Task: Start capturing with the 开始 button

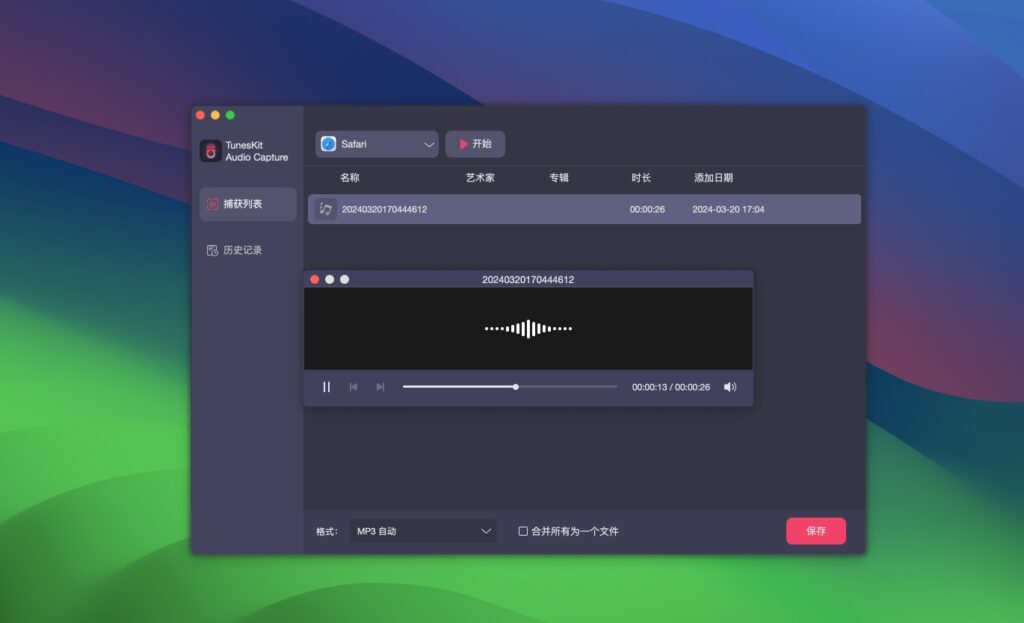Action: click(x=476, y=144)
